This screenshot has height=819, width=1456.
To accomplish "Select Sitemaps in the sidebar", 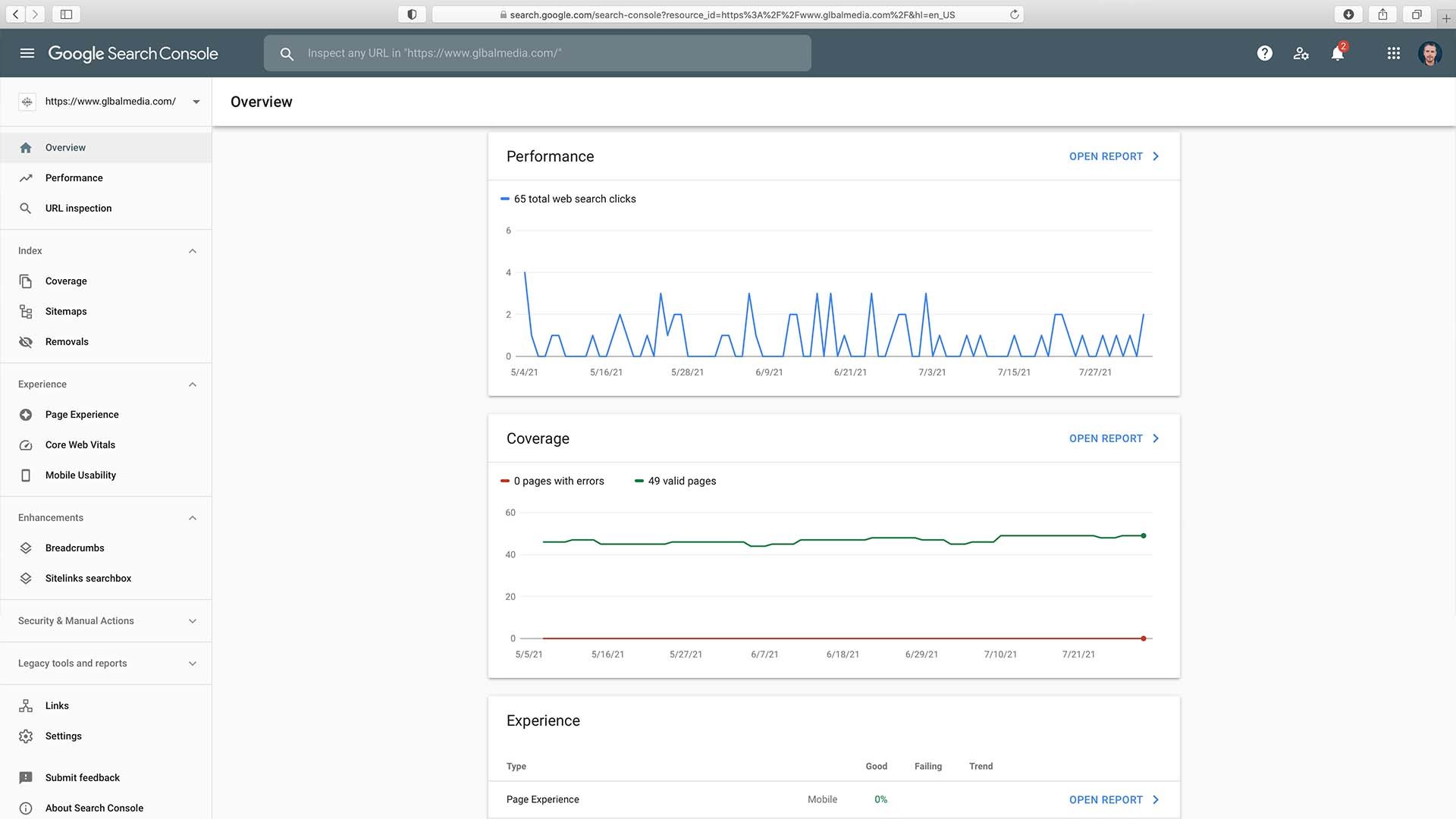I will tap(105, 312).
